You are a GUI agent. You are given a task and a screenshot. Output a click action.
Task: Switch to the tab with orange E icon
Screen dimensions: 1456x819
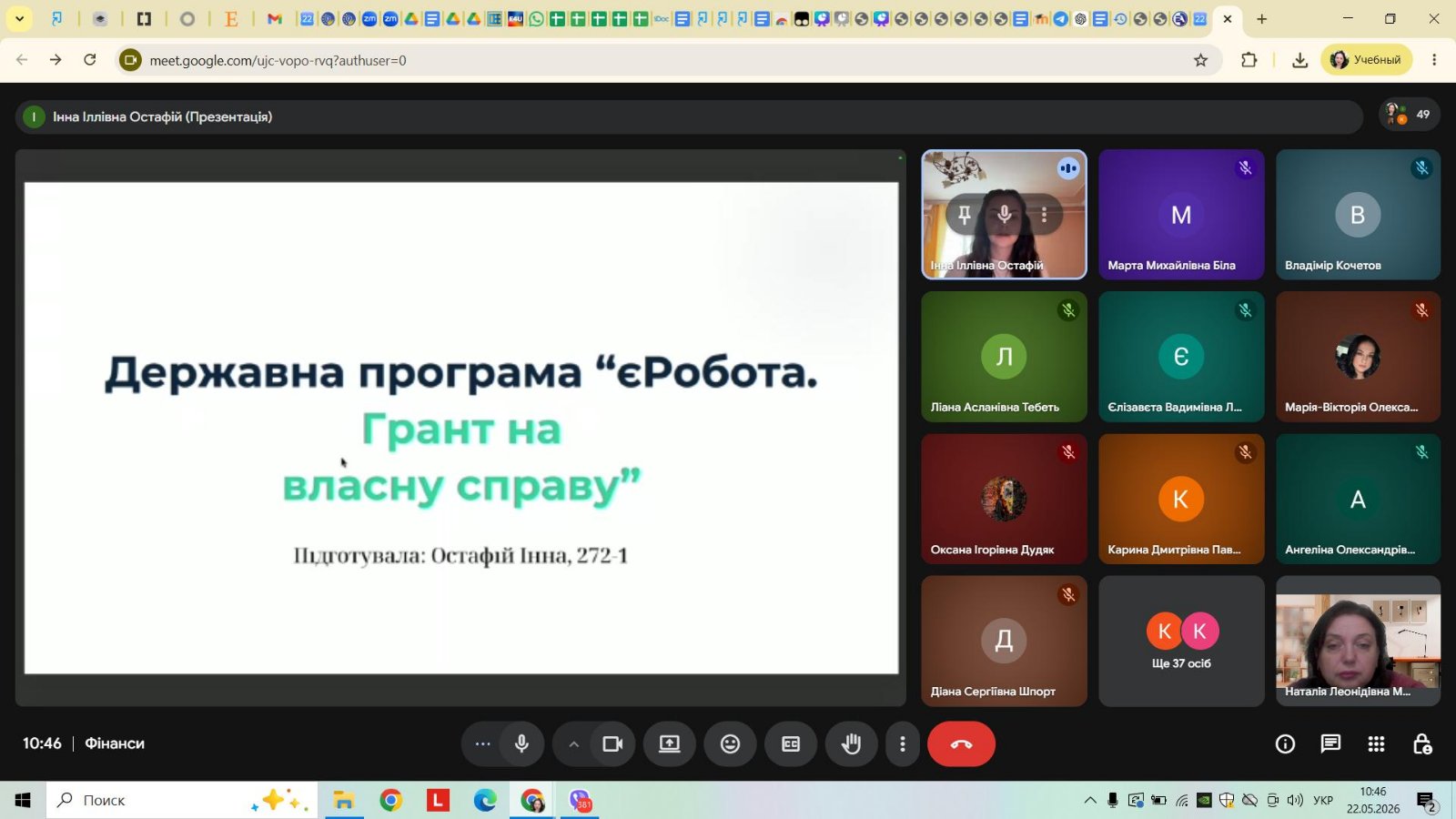[231, 18]
